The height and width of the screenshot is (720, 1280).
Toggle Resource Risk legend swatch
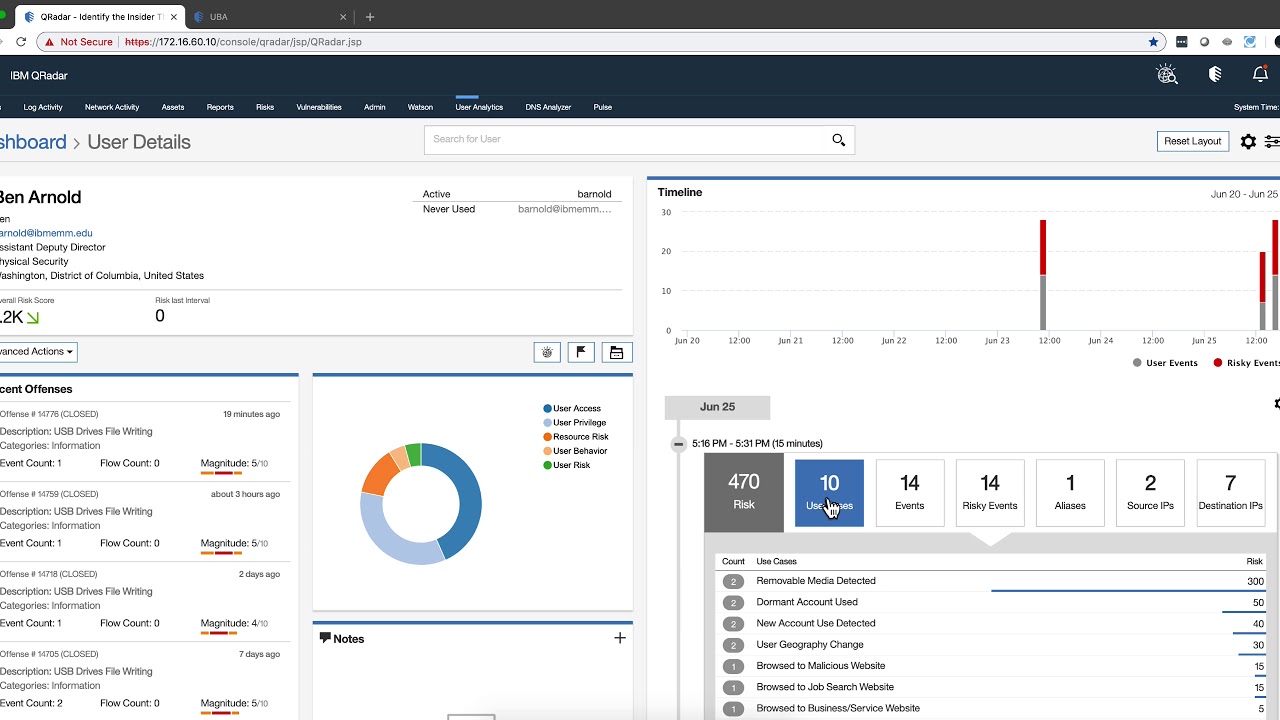click(x=548, y=437)
